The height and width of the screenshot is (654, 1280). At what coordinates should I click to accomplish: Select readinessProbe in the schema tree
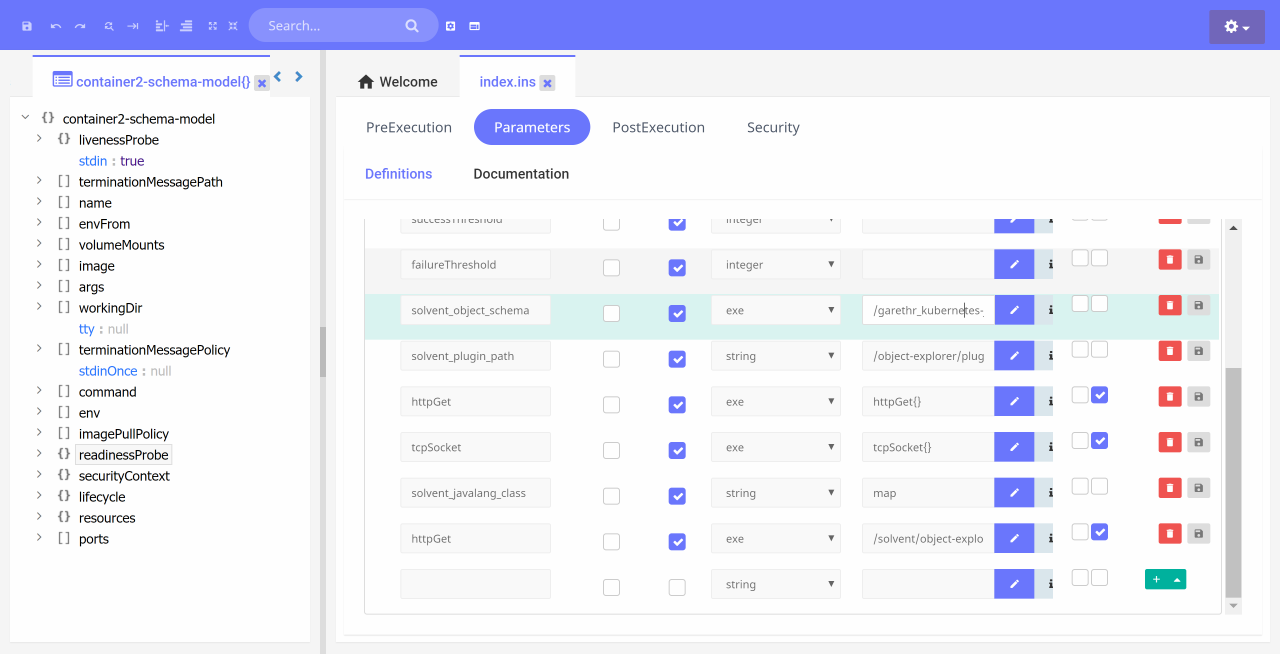click(x=123, y=455)
